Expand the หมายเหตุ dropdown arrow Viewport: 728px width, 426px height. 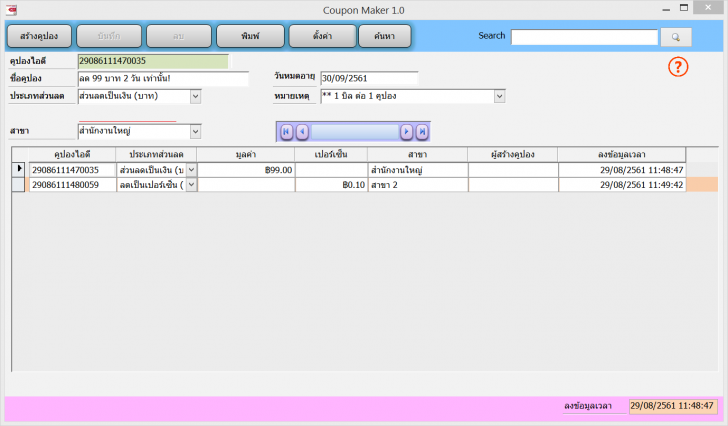pos(499,96)
